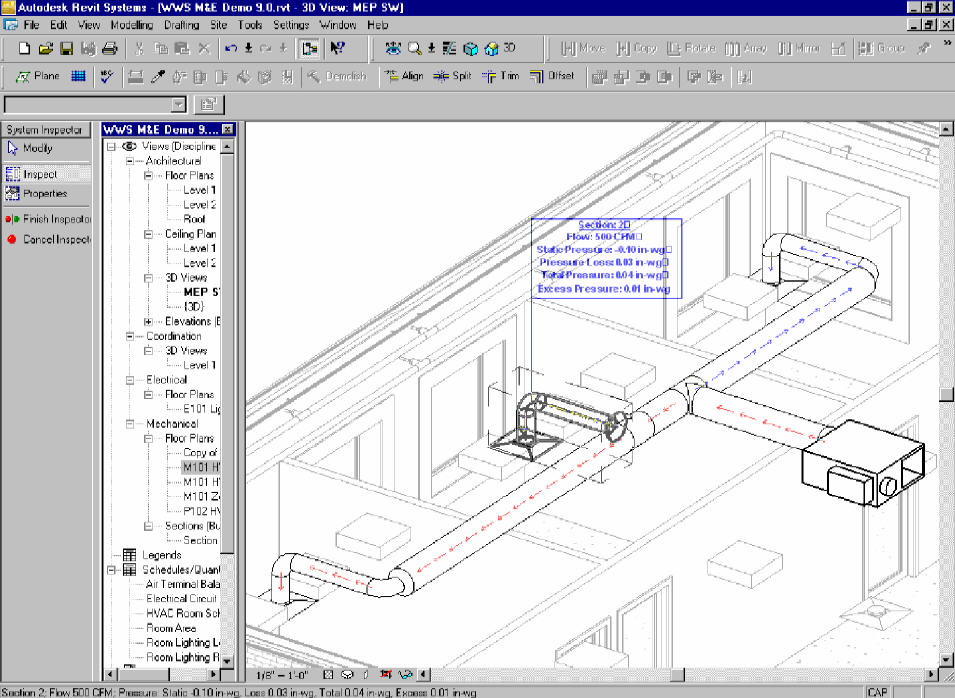Close the WWS M&E Demo browser panel
This screenshot has width=955, height=698.
pos(227,129)
